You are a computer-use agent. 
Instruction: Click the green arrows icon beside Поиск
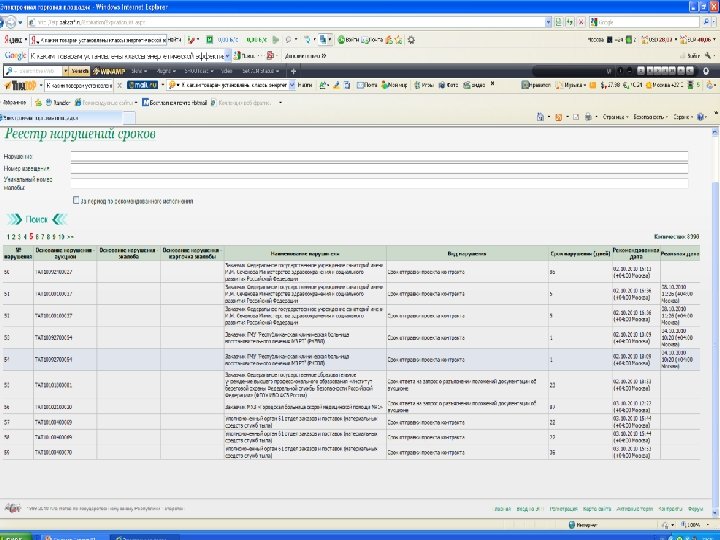(15, 218)
